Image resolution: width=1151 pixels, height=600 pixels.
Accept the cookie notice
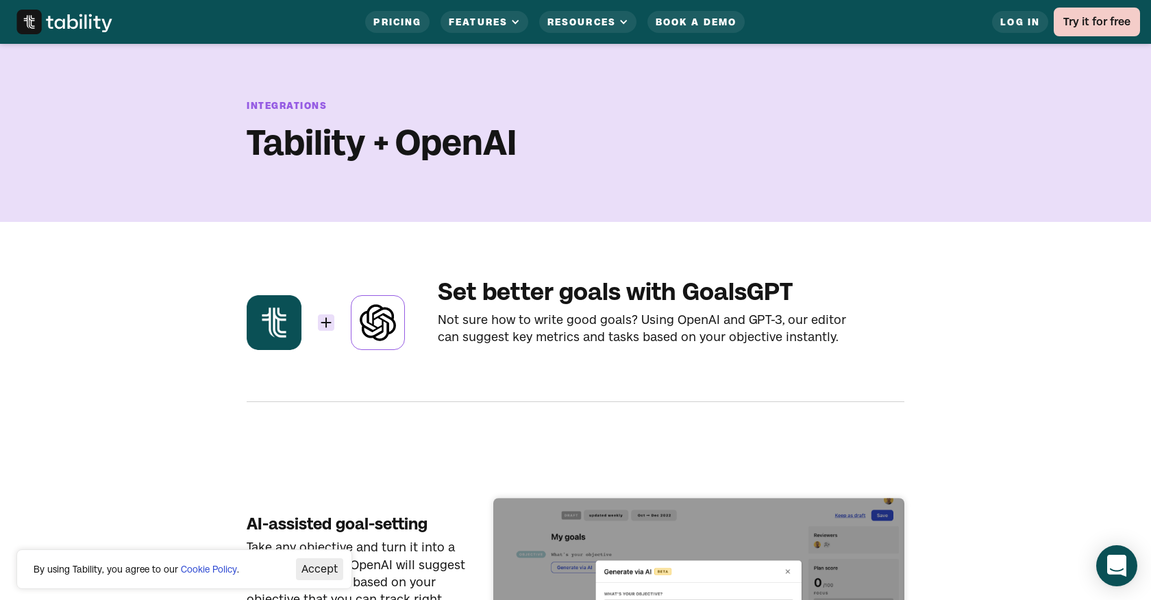319,569
